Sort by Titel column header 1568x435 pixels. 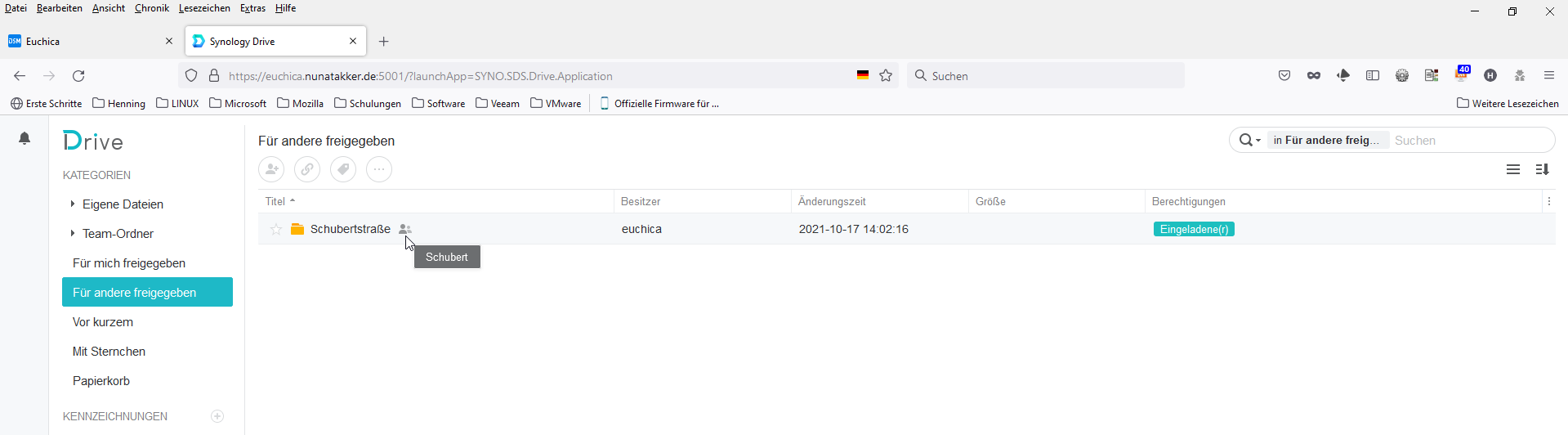pos(275,201)
